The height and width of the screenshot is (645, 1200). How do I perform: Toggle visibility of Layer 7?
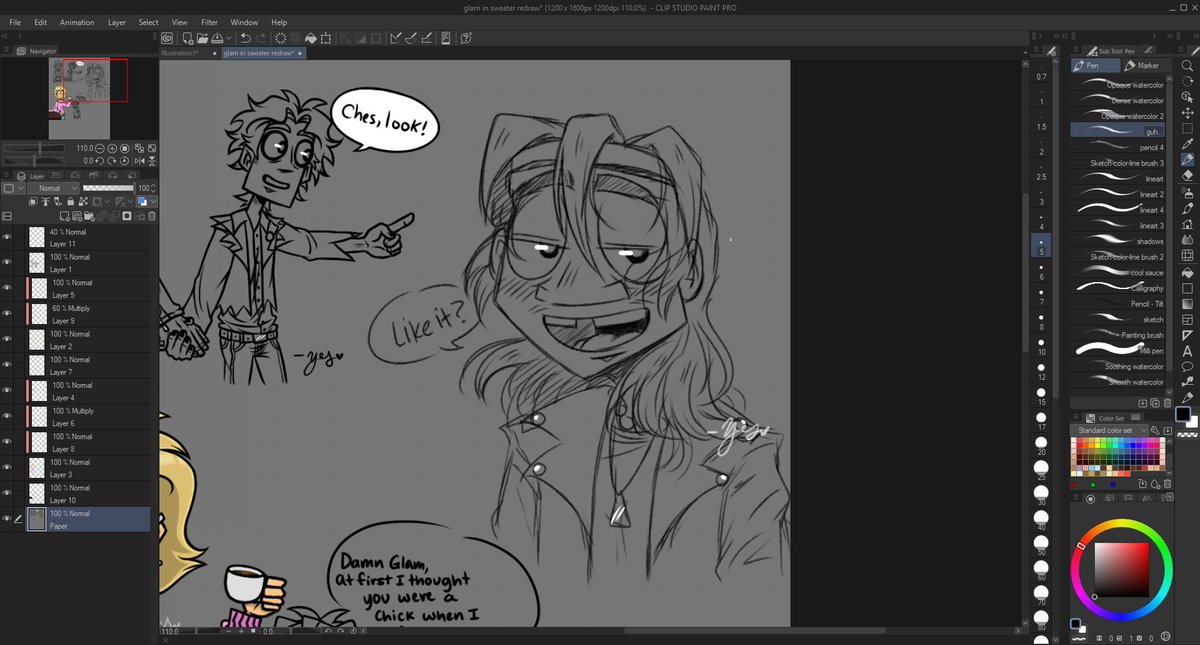(7, 365)
